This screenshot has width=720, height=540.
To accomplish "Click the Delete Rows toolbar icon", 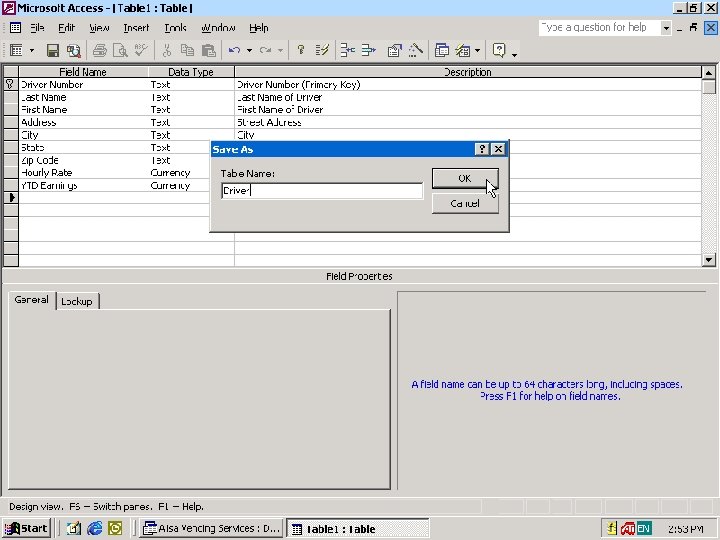I will click(368, 51).
